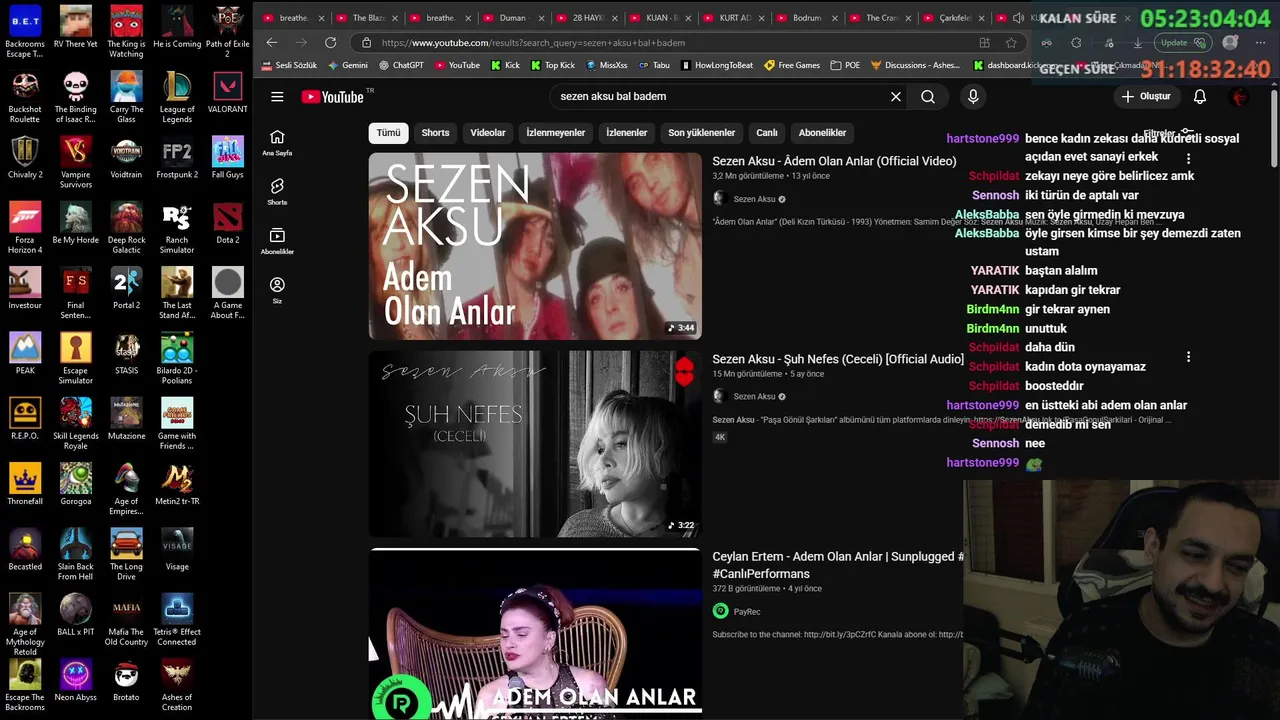1280x720 pixels.
Task: Open Forza Horizon 4 desktop icon
Action: (25, 229)
